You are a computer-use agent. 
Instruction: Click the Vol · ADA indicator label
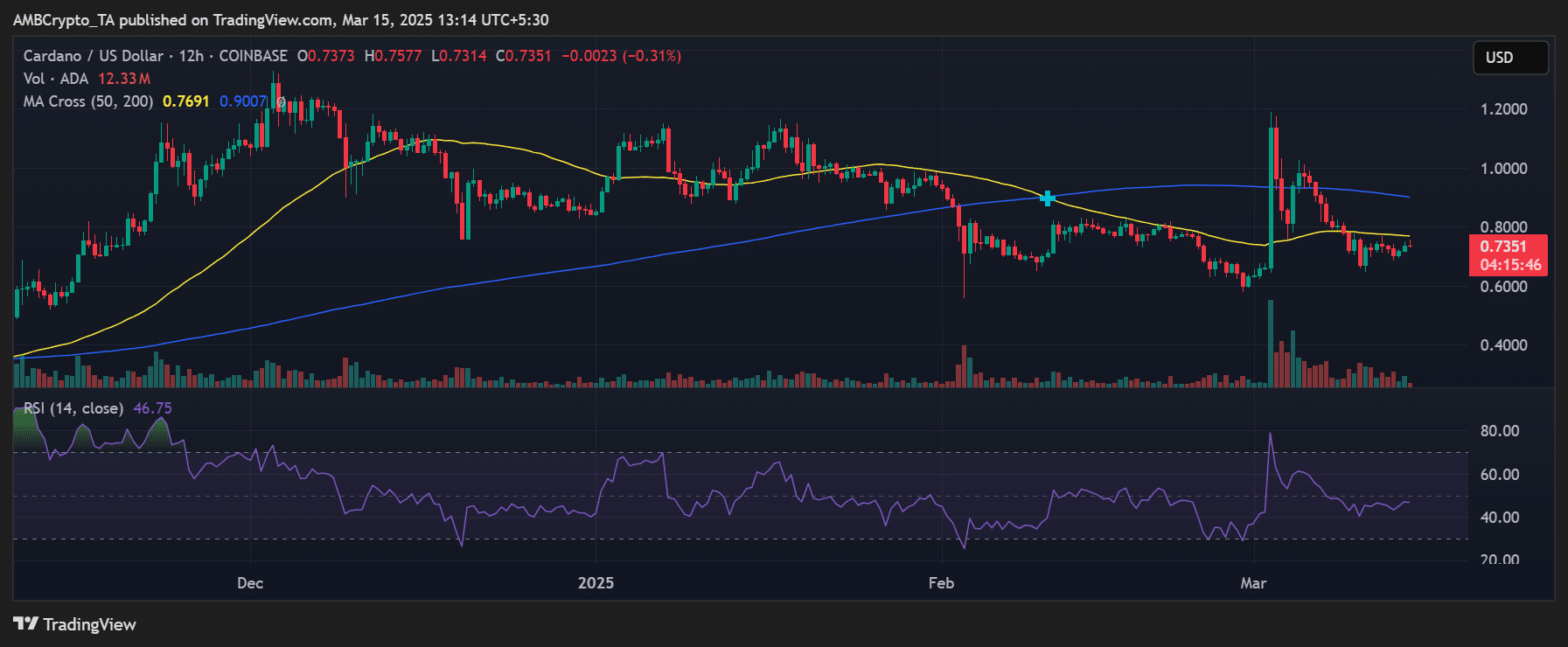[56, 79]
